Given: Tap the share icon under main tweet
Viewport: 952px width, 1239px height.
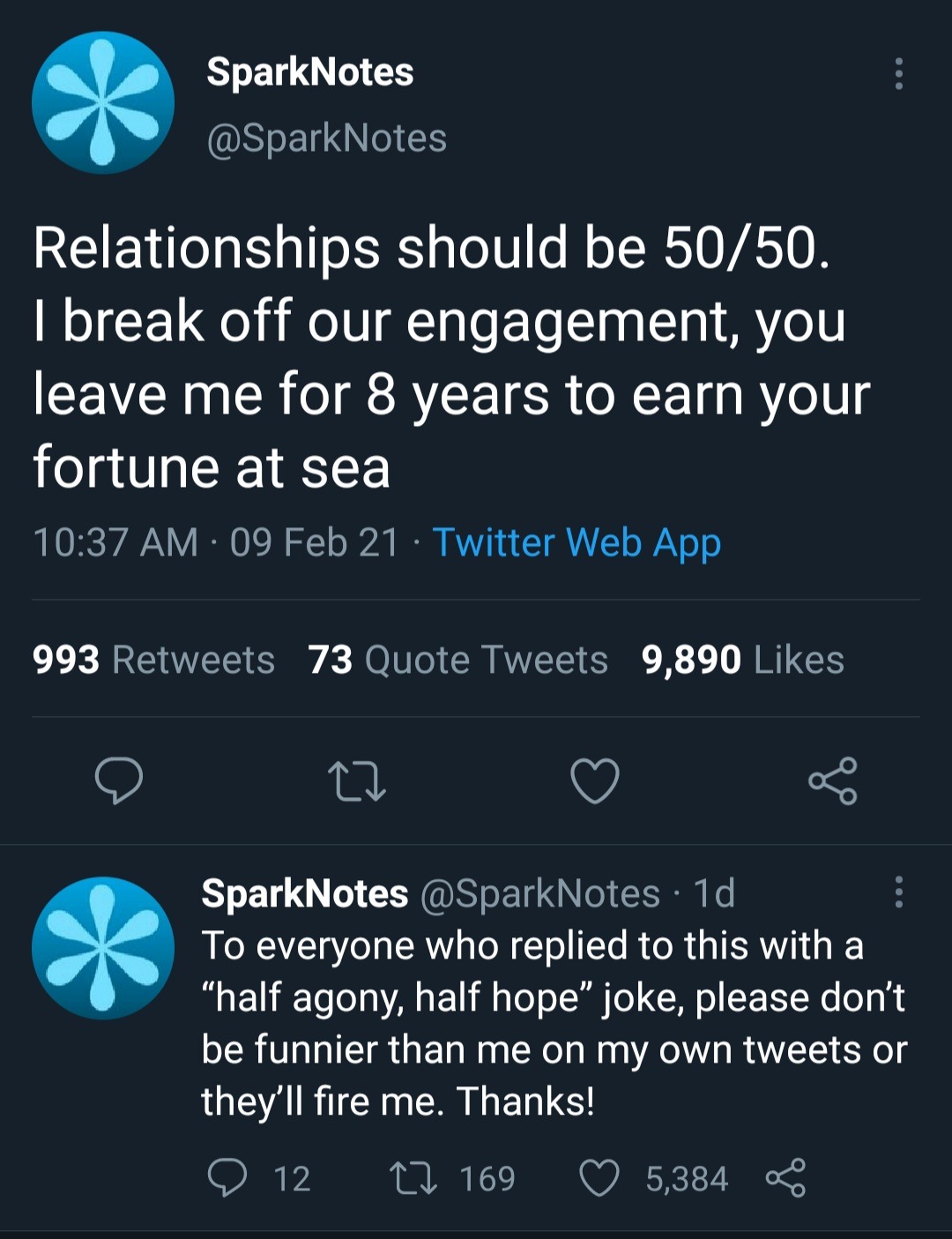Looking at the screenshot, I should [x=833, y=780].
